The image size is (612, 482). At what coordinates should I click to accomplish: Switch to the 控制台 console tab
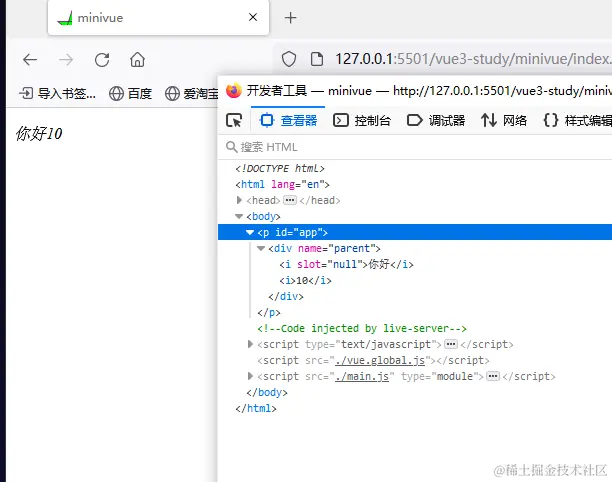(362, 120)
